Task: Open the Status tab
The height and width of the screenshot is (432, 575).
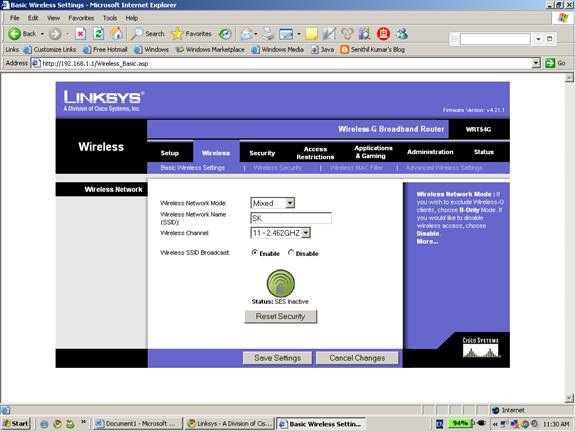Action: point(484,152)
